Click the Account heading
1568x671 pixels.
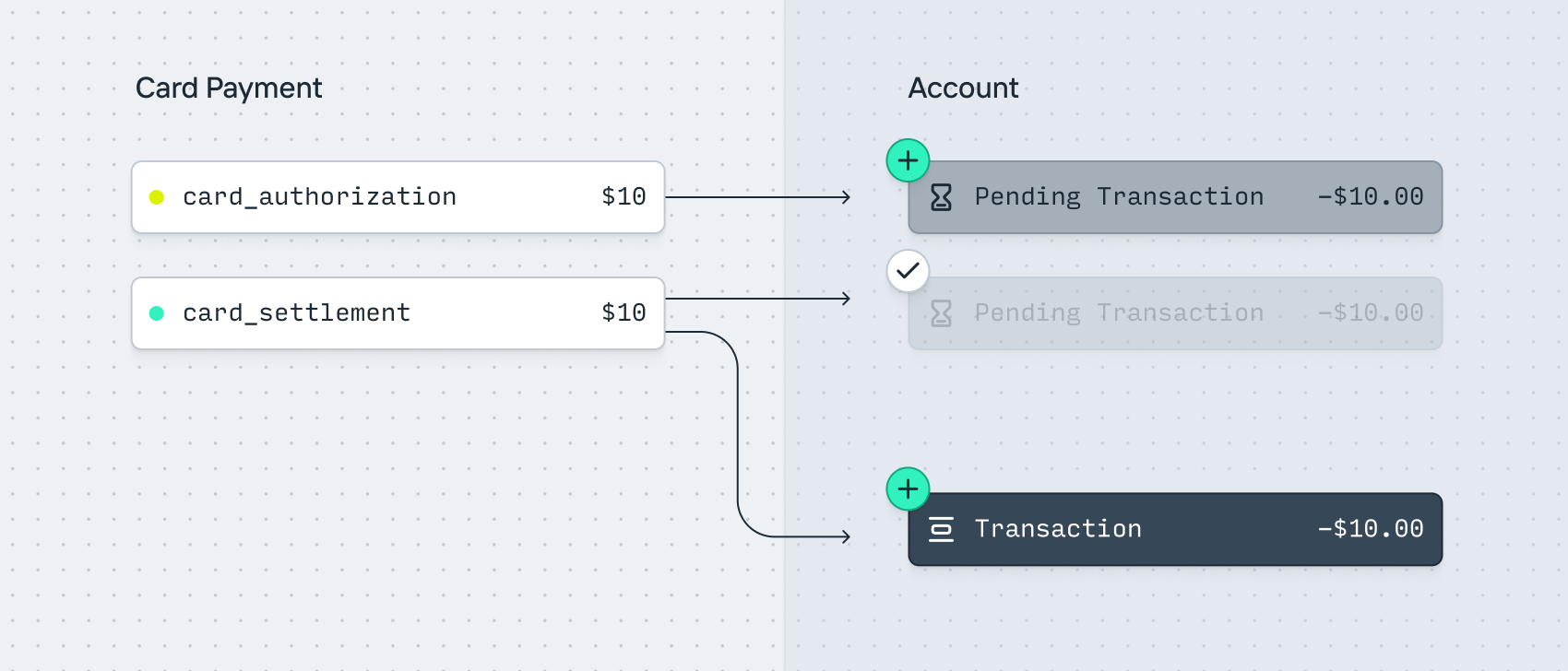(963, 88)
